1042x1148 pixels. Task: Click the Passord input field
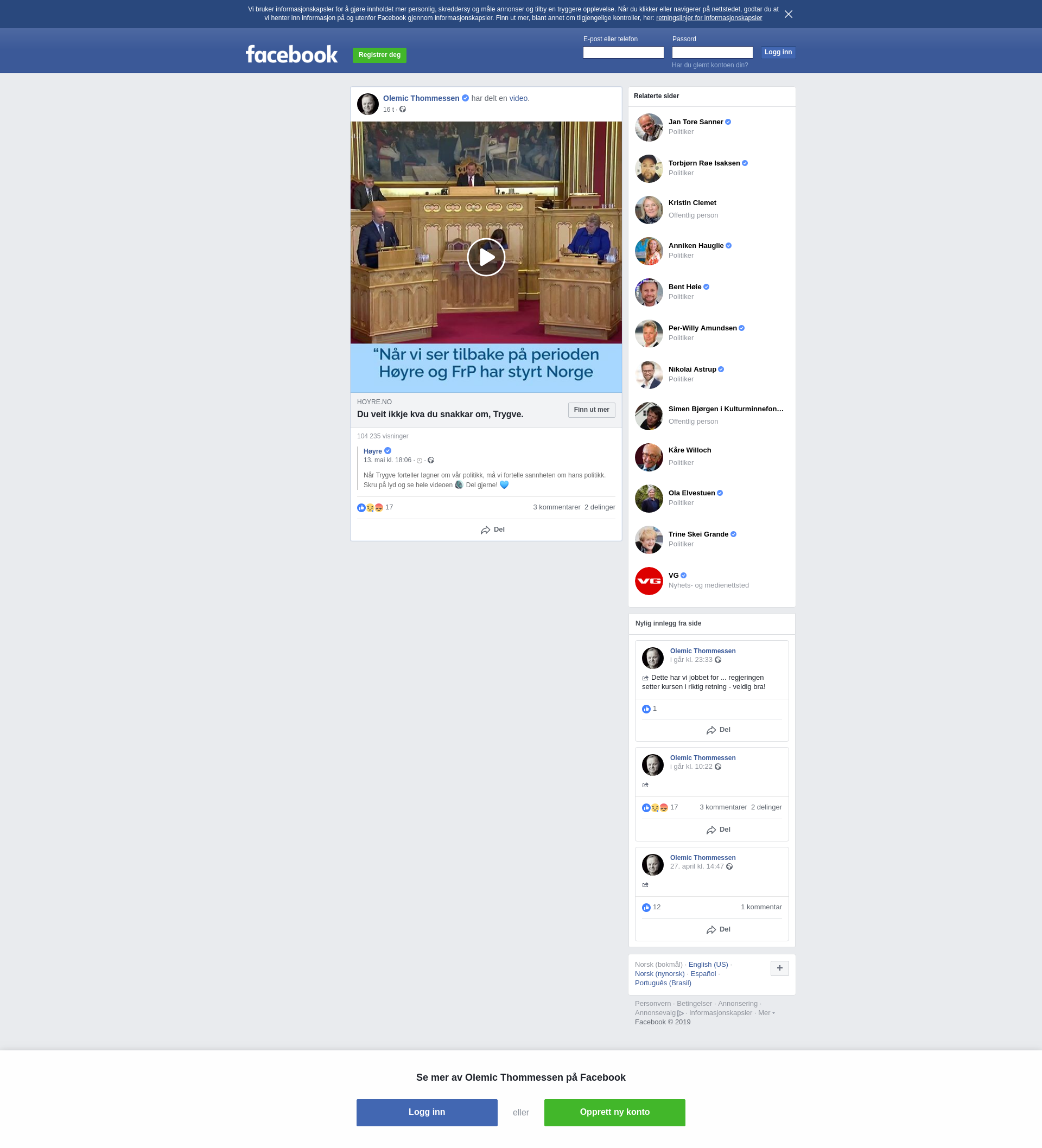click(x=711, y=53)
